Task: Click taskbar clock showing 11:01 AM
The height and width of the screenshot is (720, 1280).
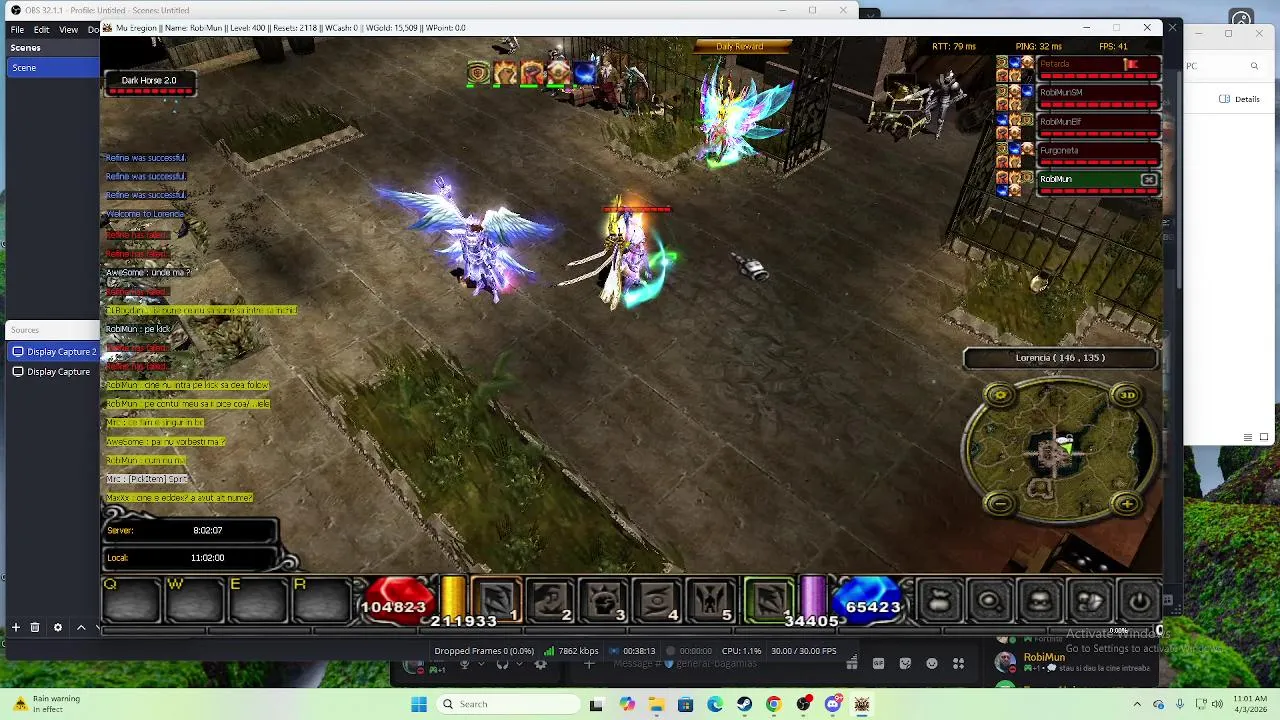Action: pos(1250,704)
